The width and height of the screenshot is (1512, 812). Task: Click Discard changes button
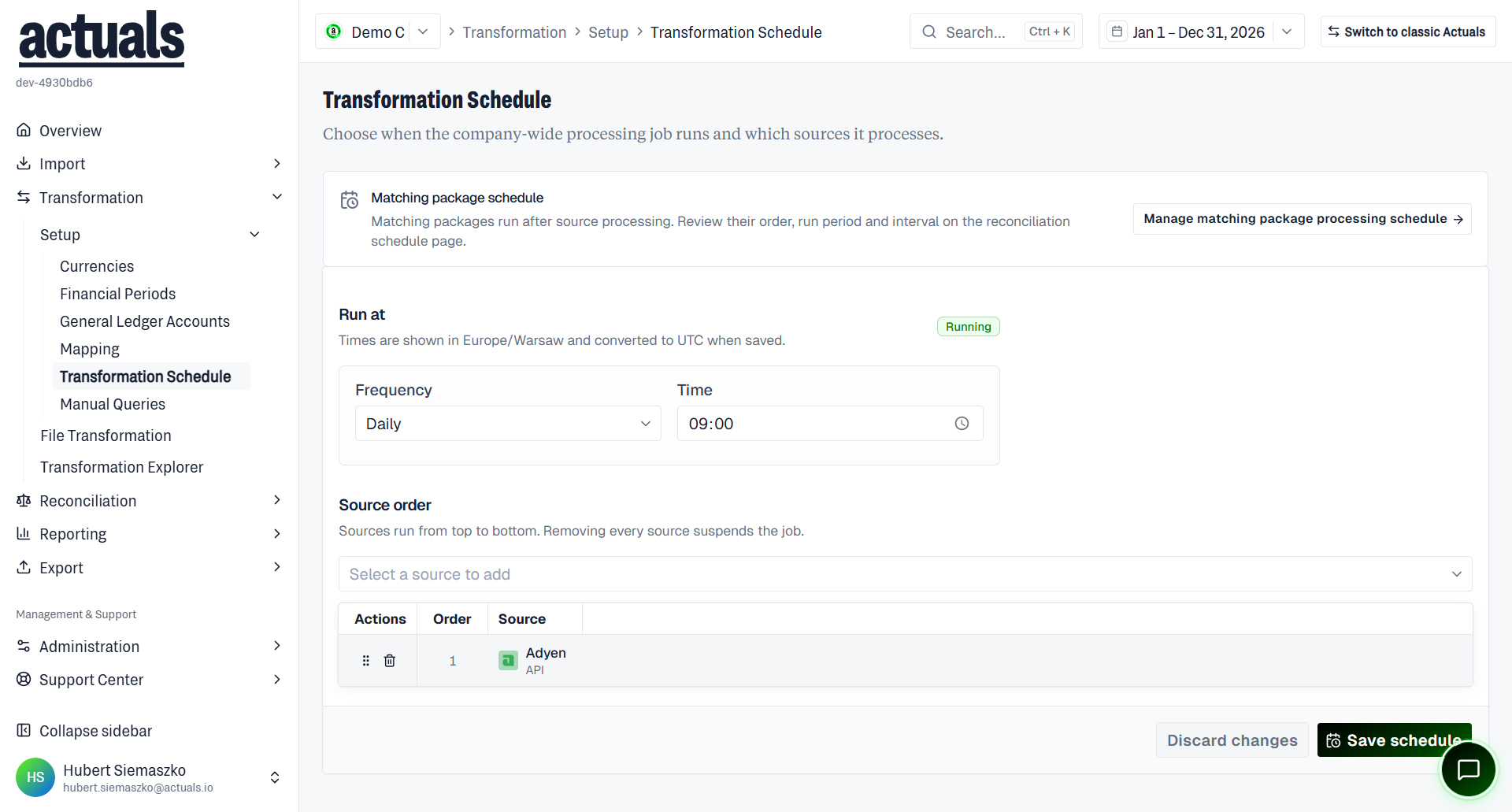(1232, 740)
